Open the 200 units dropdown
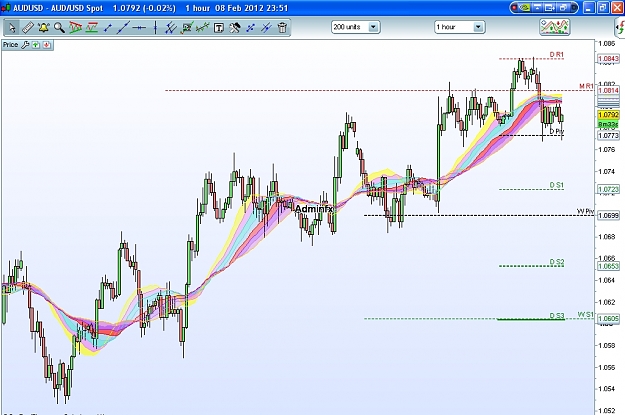 (x=373, y=27)
